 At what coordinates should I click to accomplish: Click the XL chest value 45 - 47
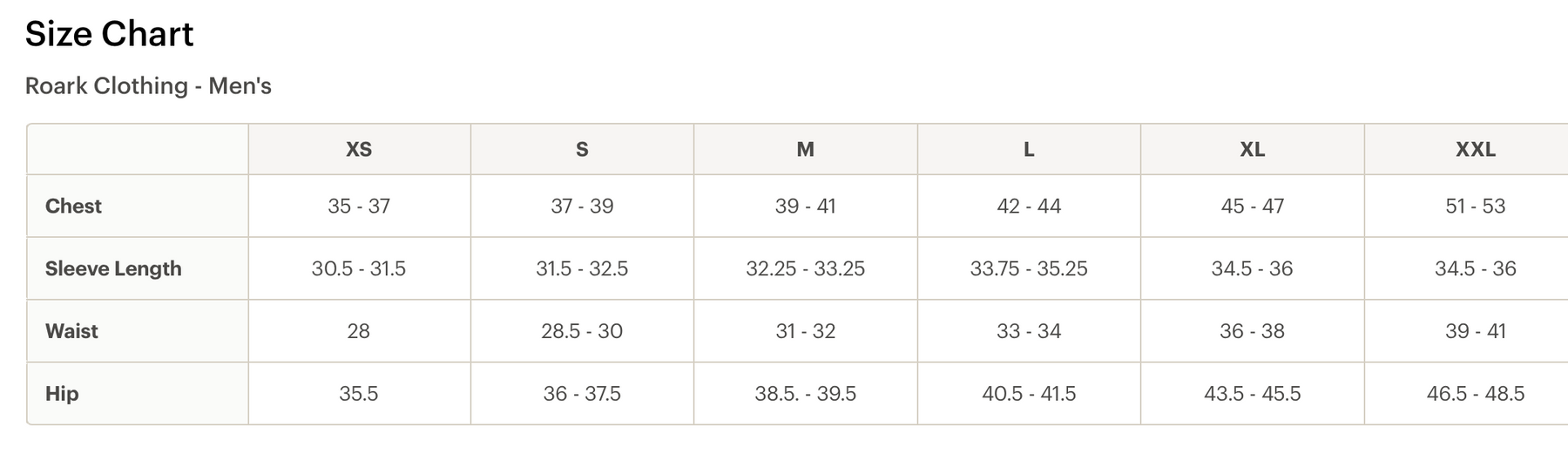tap(1252, 207)
